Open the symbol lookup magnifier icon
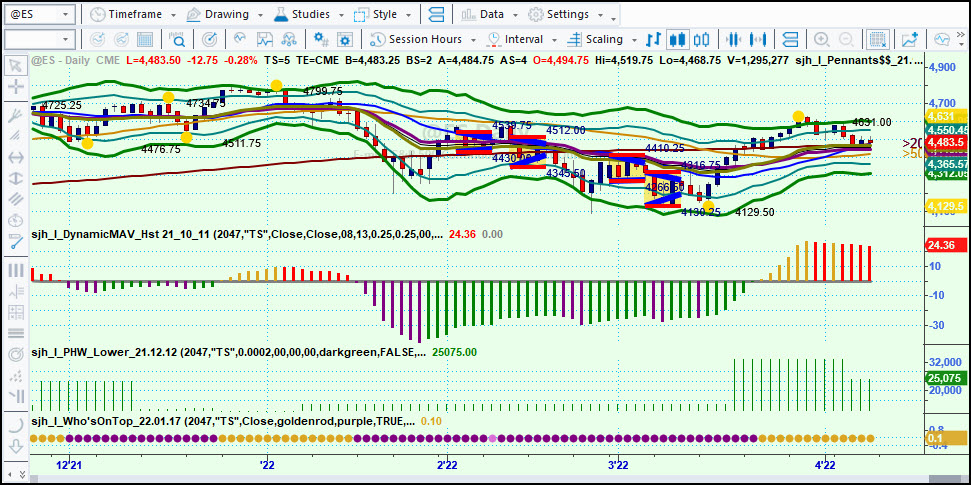Screen dimensions: 971x485 pyautogui.click(x=179, y=40)
